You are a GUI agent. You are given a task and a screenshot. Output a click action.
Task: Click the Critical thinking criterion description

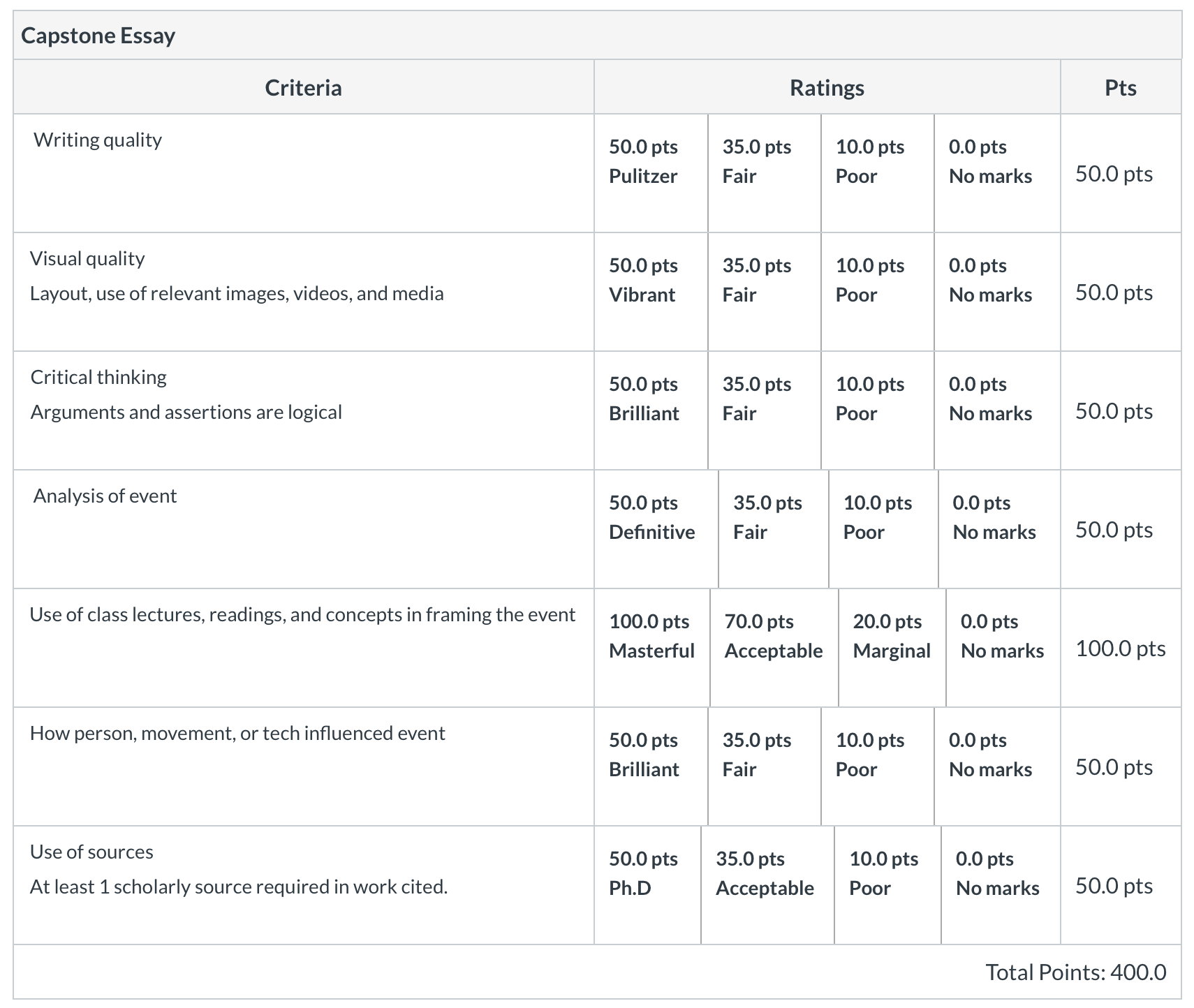(186, 412)
